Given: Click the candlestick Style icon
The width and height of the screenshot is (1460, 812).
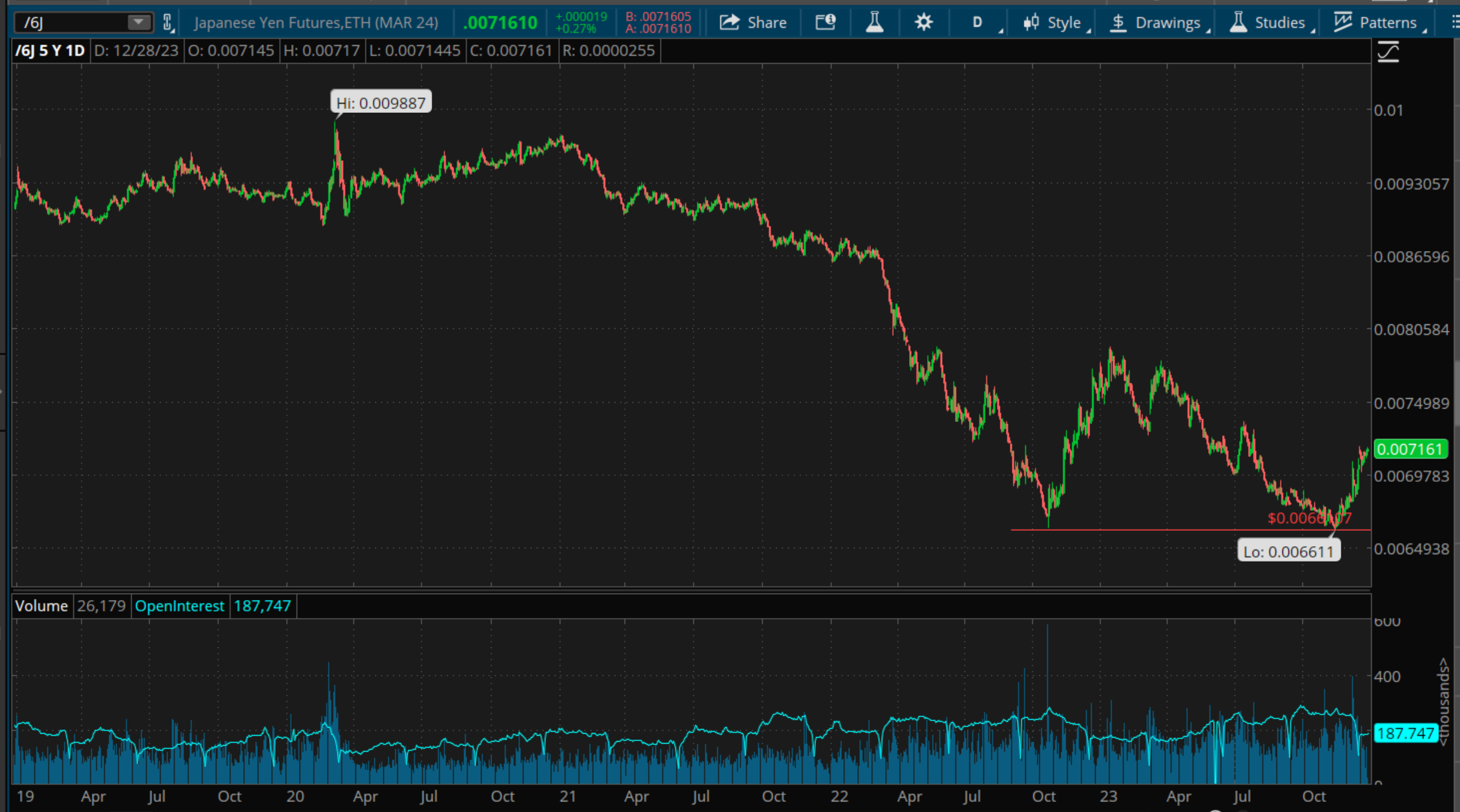Looking at the screenshot, I should pos(1031,23).
